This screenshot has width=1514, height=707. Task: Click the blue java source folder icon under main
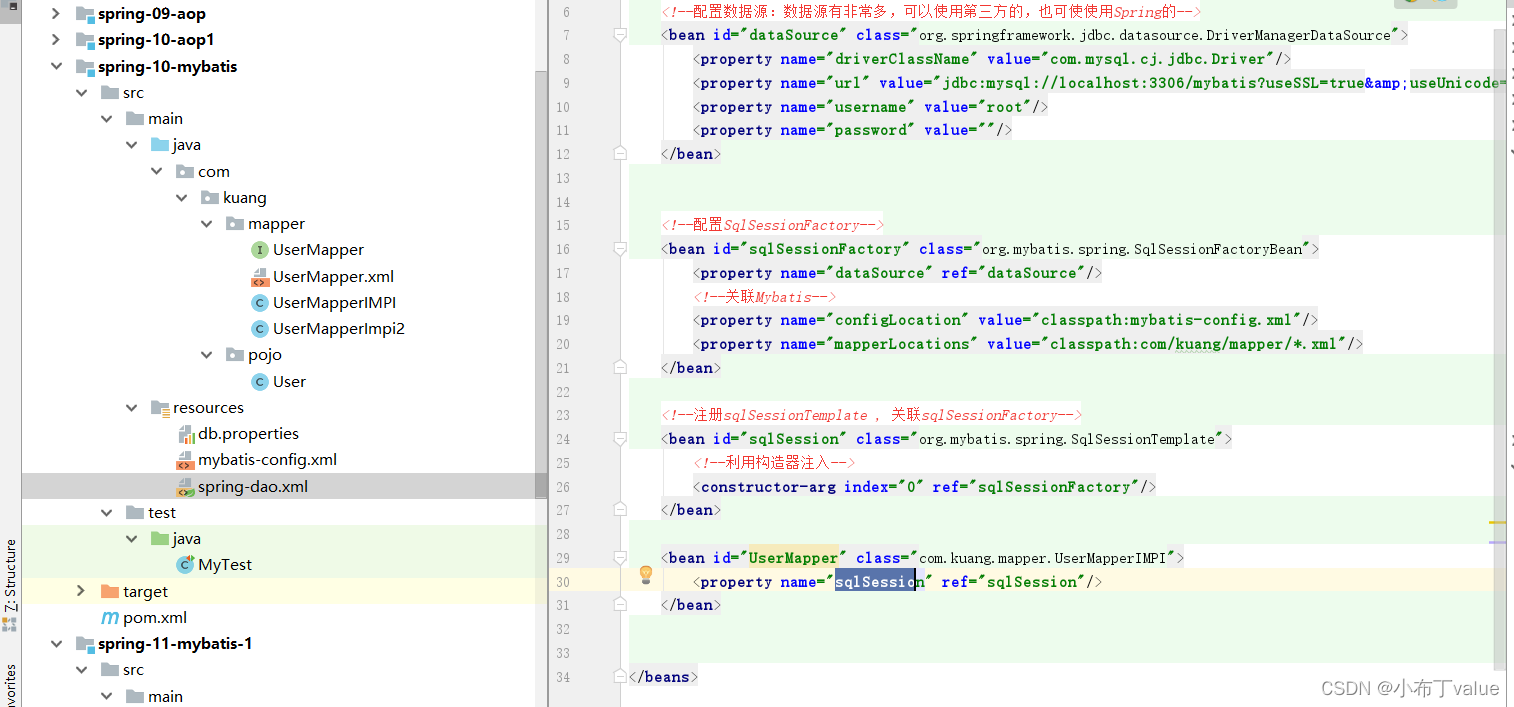pyautogui.click(x=160, y=145)
